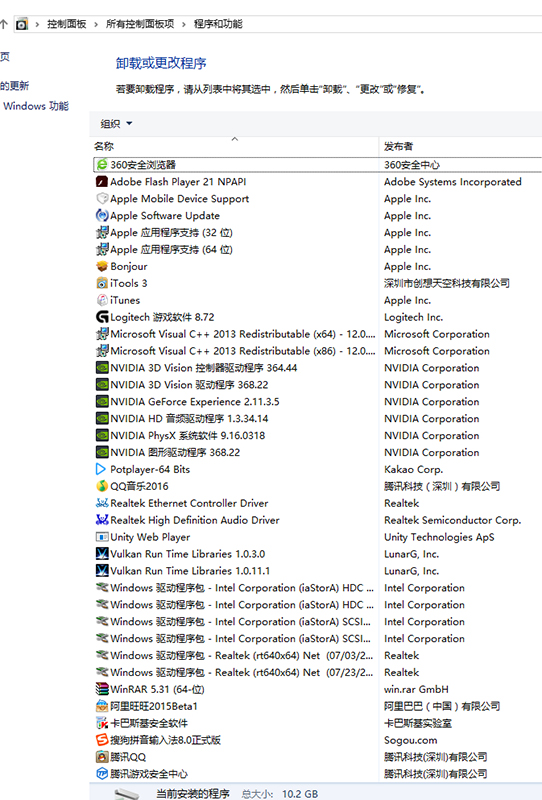Click the 卸载或更改程序 heading
This screenshot has width=542, height=800.
161,63
